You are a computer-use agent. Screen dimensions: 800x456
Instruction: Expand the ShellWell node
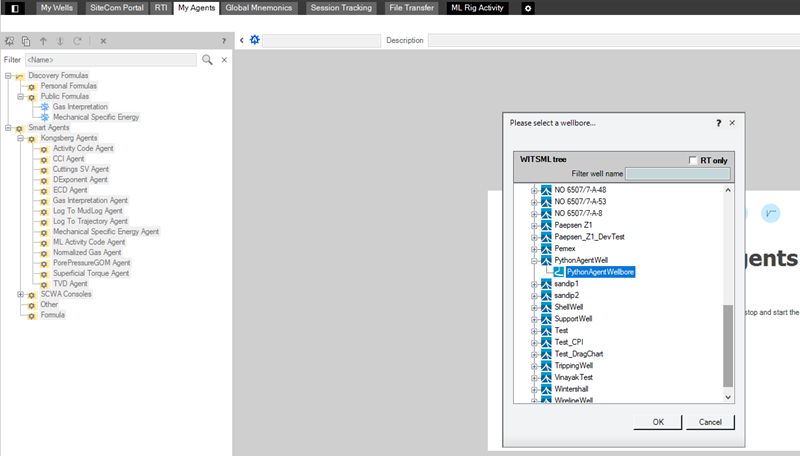pyautogui.click(x=534, y=308)
